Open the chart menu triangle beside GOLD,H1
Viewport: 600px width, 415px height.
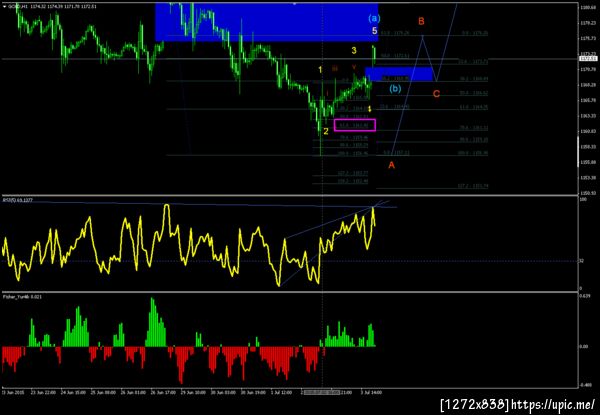click(4, 7)
